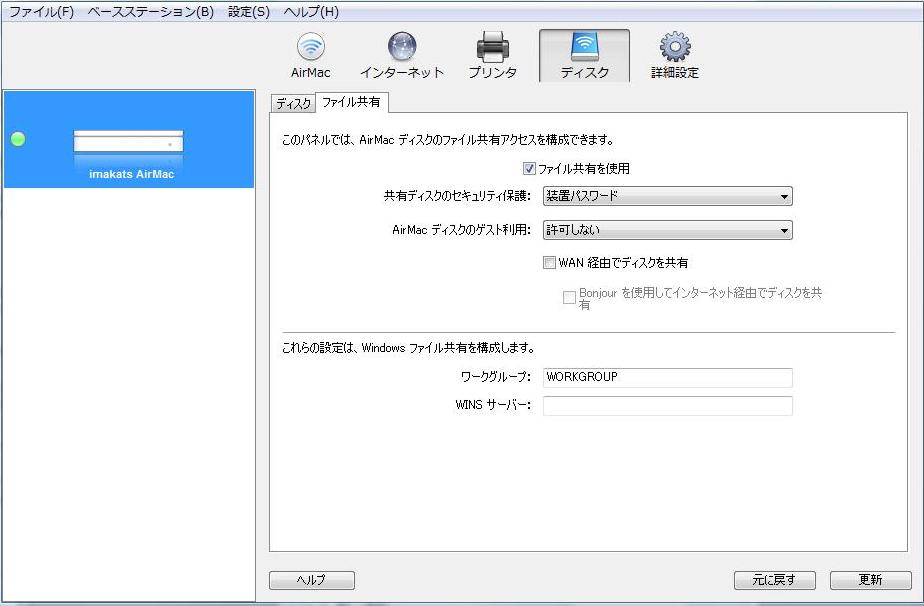
Task: Open the インターネット globe icon
Action: tap(401, 55)
